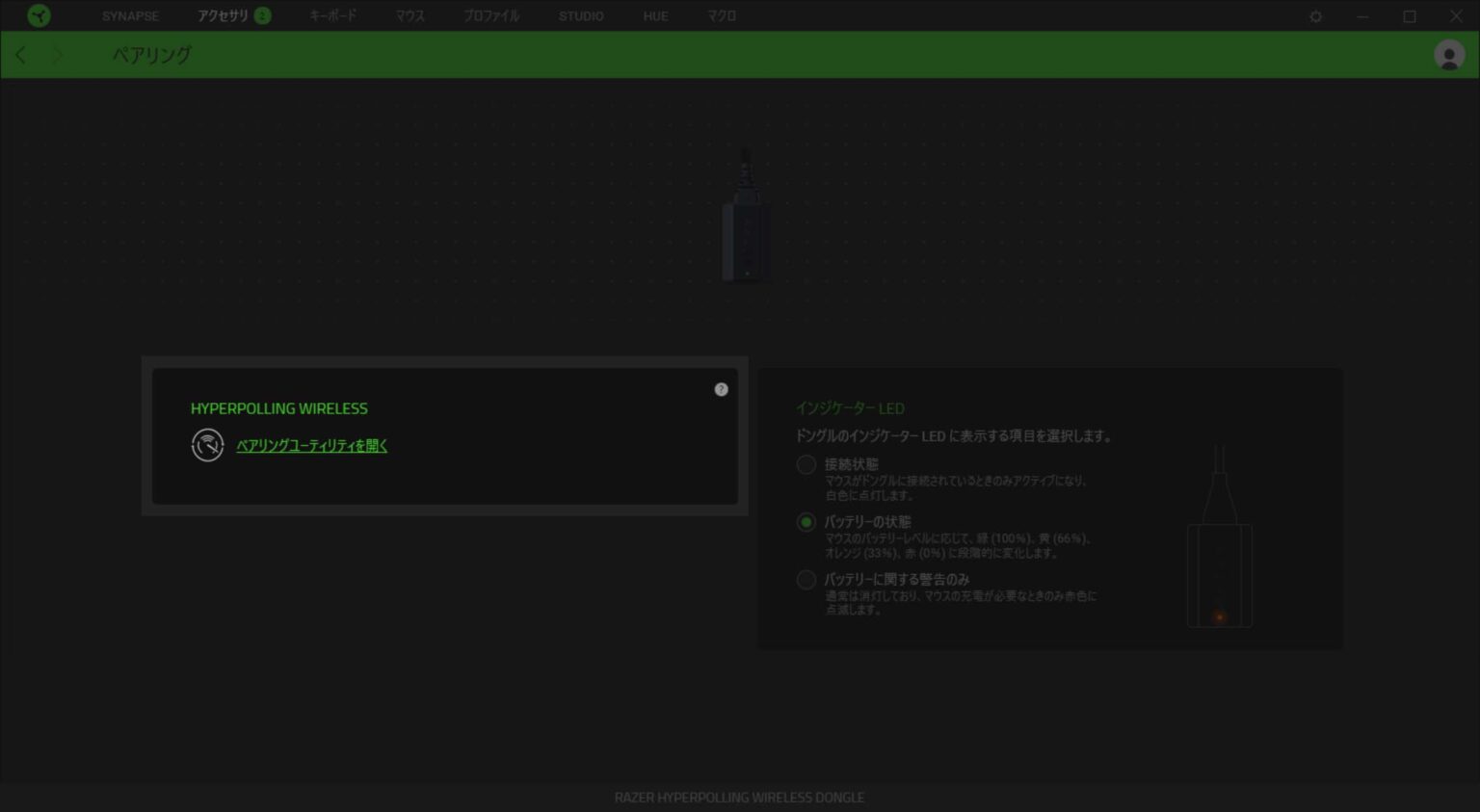Switch to the マウス tab
The width and height of the screenshot is (1480, 812).
(x=410, y=15)
